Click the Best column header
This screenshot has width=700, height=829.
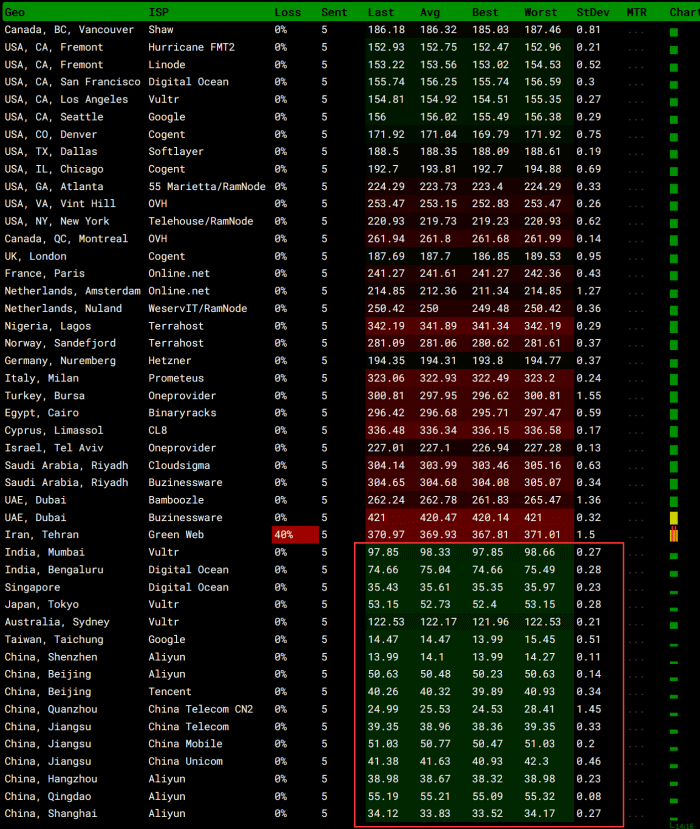[x=485, y=12]
